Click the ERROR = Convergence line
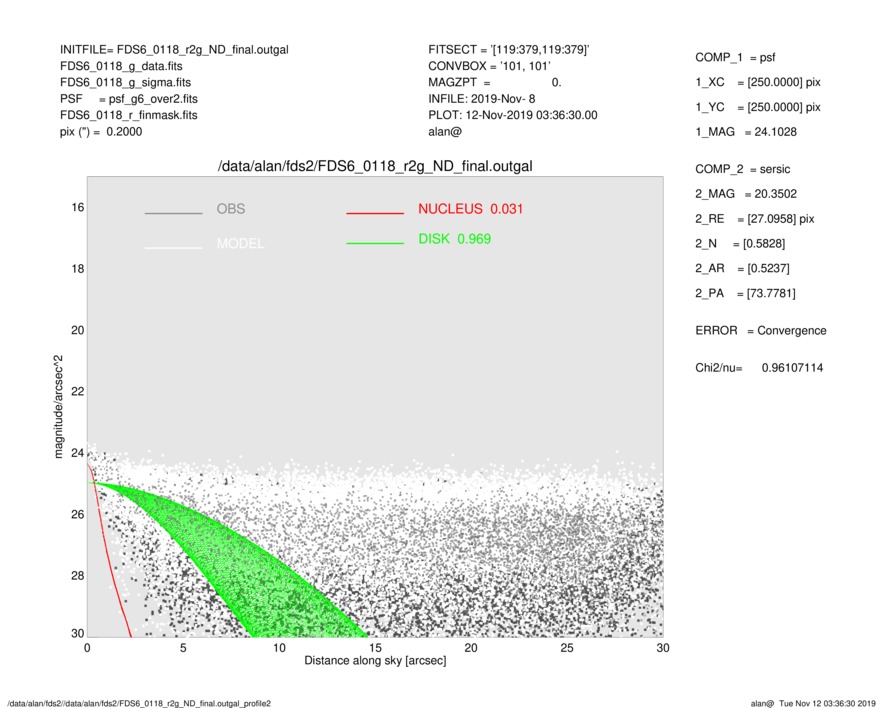Screen dimensions: 885x708 pos(761,331)
